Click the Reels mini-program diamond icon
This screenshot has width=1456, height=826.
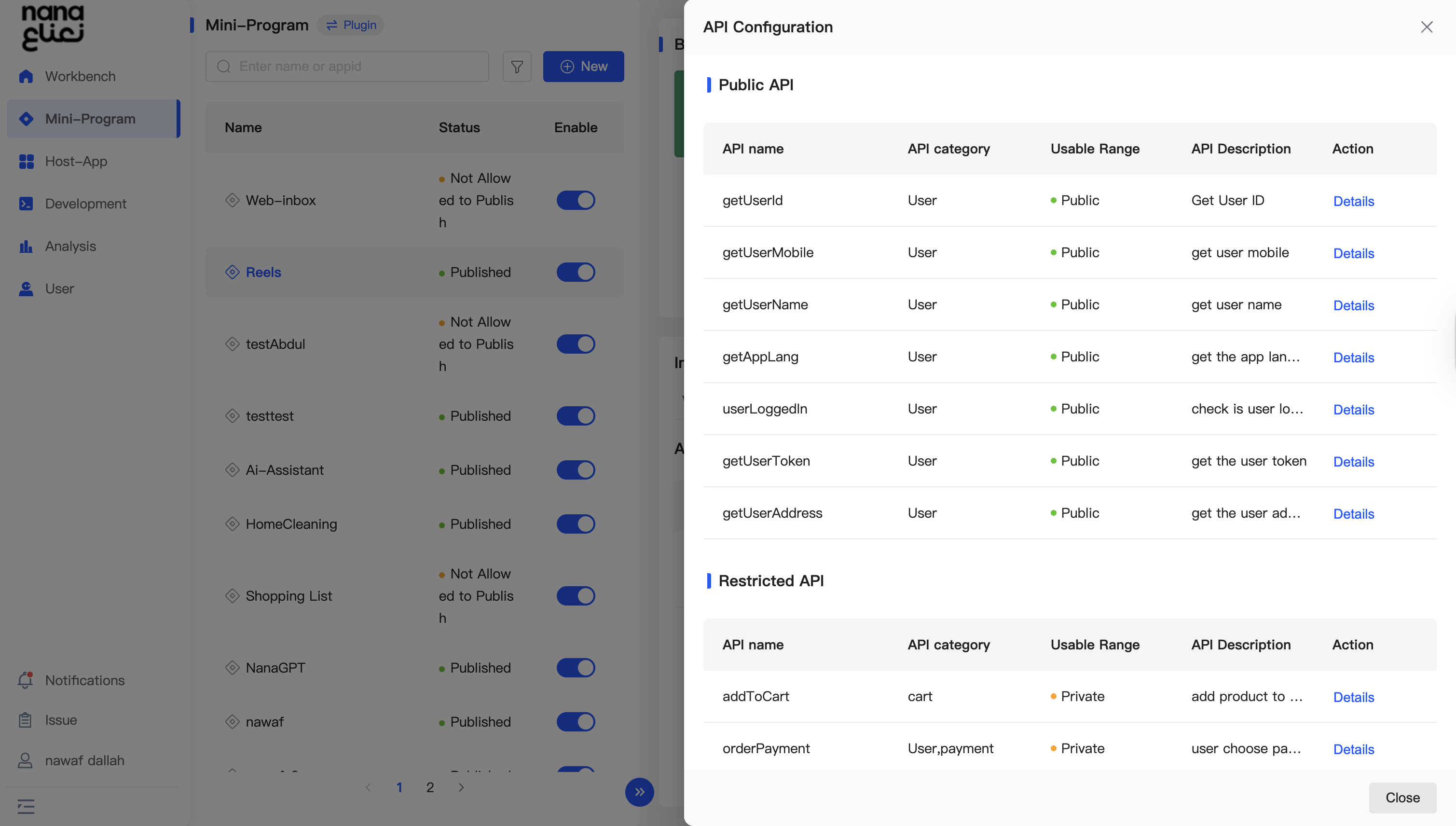[232, 272]
